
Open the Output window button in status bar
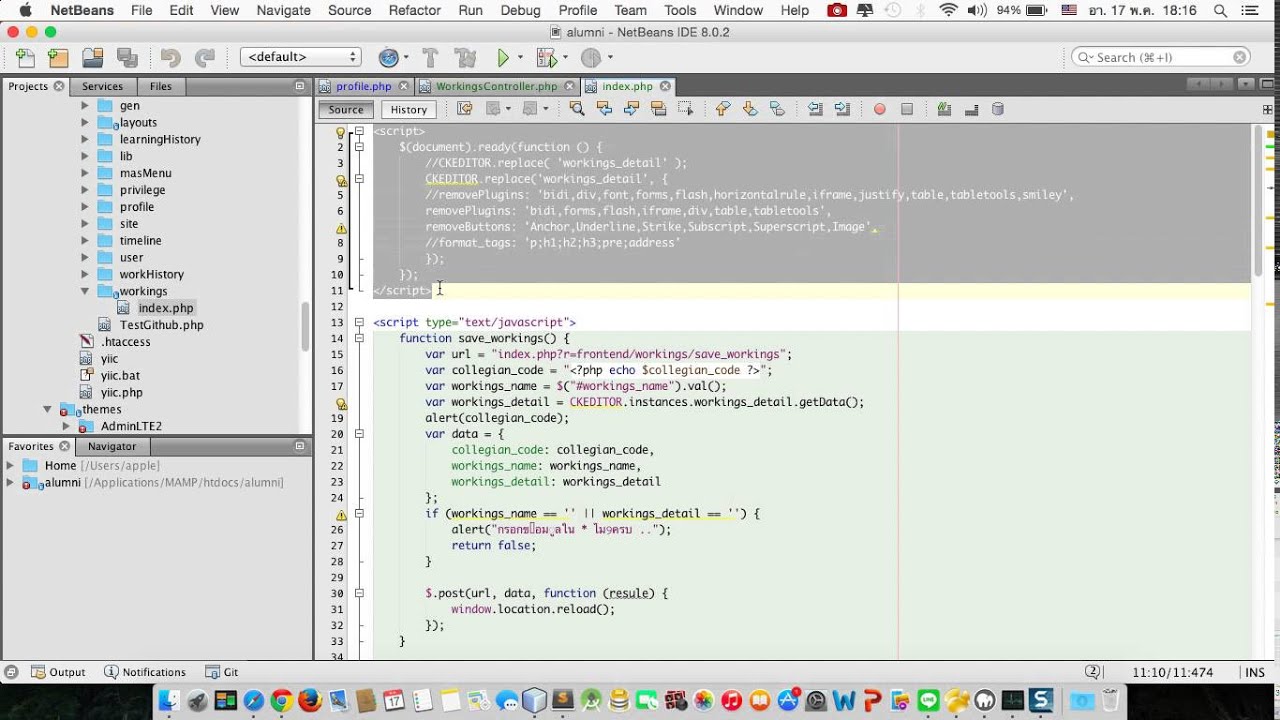point(59,672)
